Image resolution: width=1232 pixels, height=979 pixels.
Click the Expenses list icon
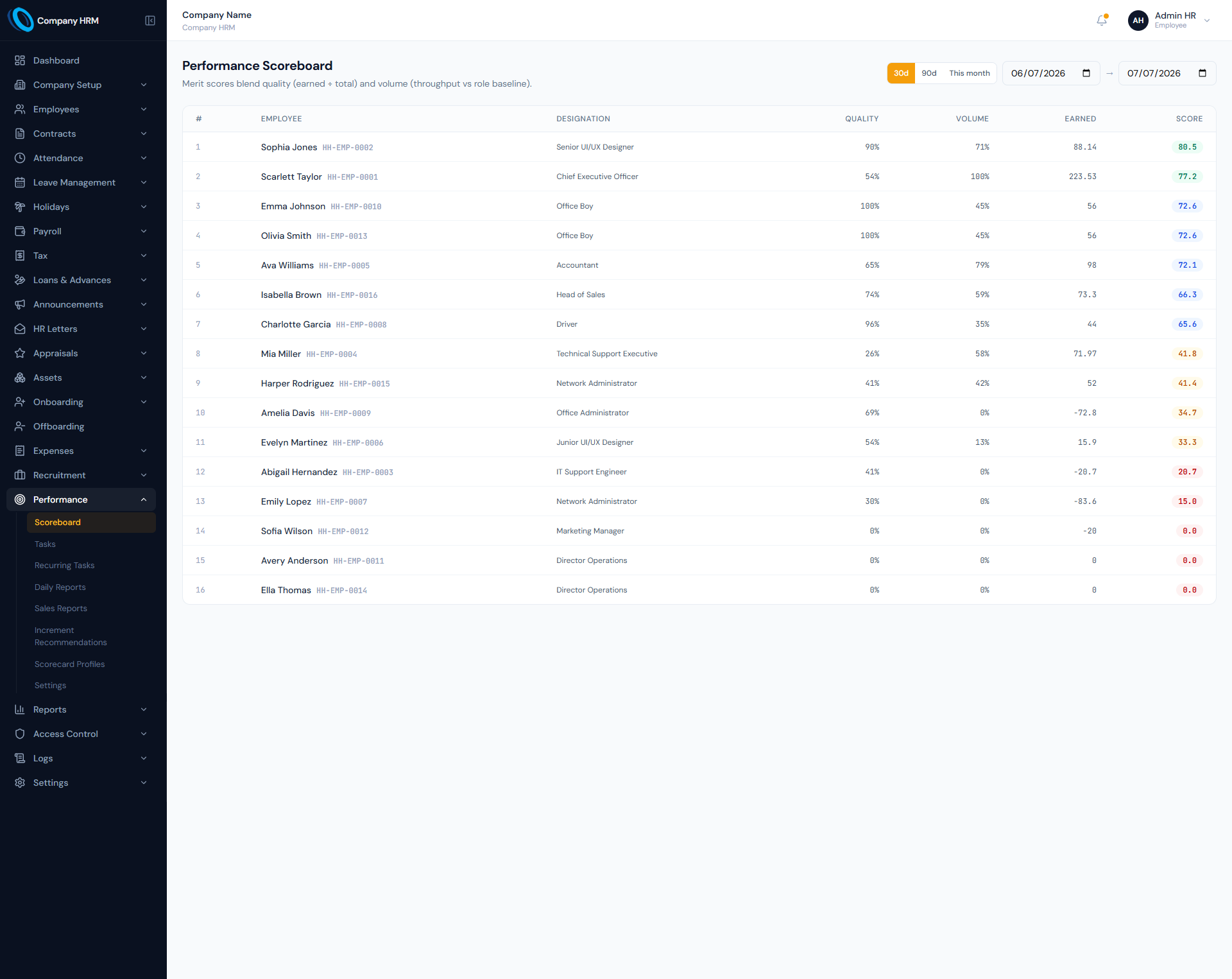click(20, 451)
